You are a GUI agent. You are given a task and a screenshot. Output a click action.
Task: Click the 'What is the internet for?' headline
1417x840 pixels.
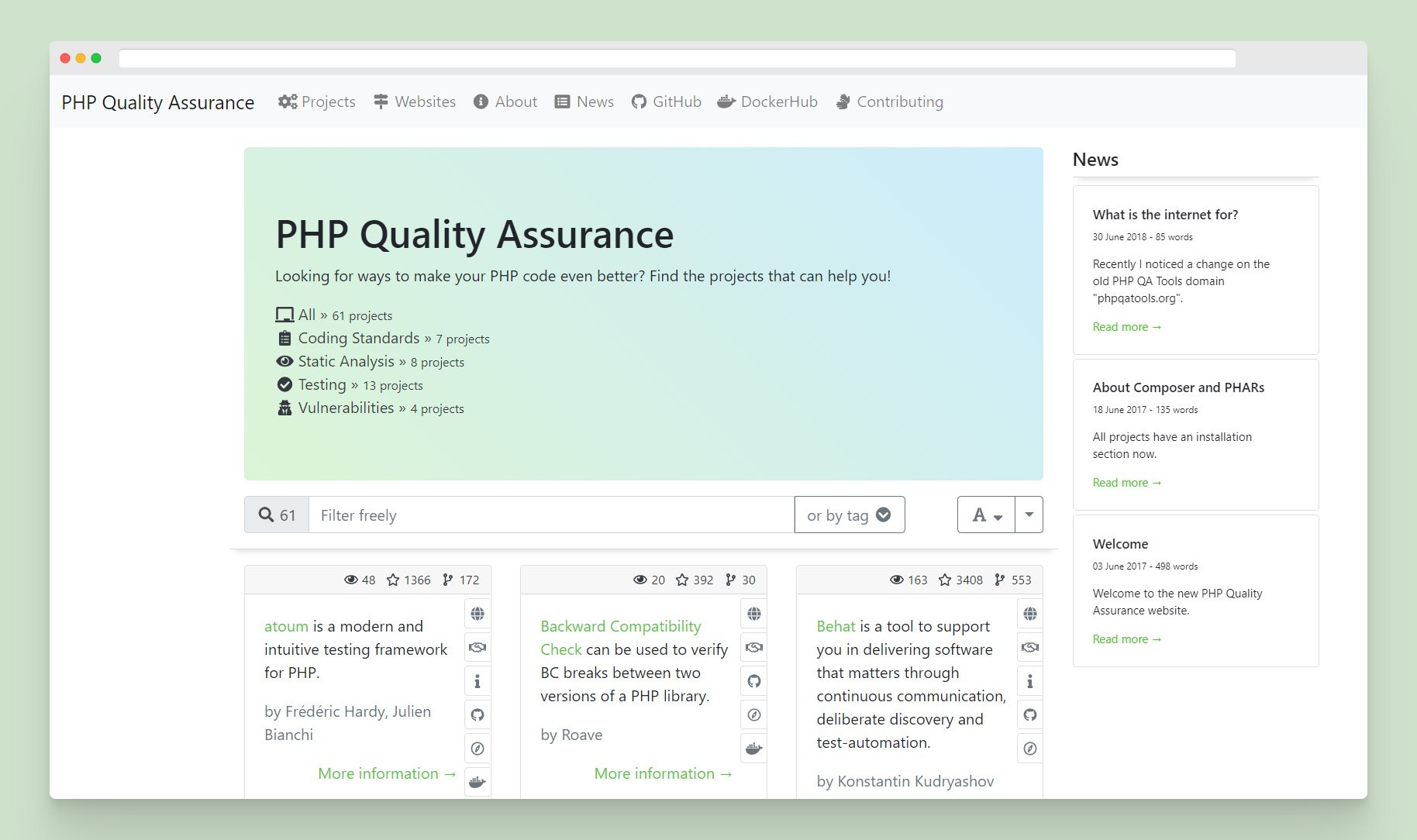coord(1165,215)
